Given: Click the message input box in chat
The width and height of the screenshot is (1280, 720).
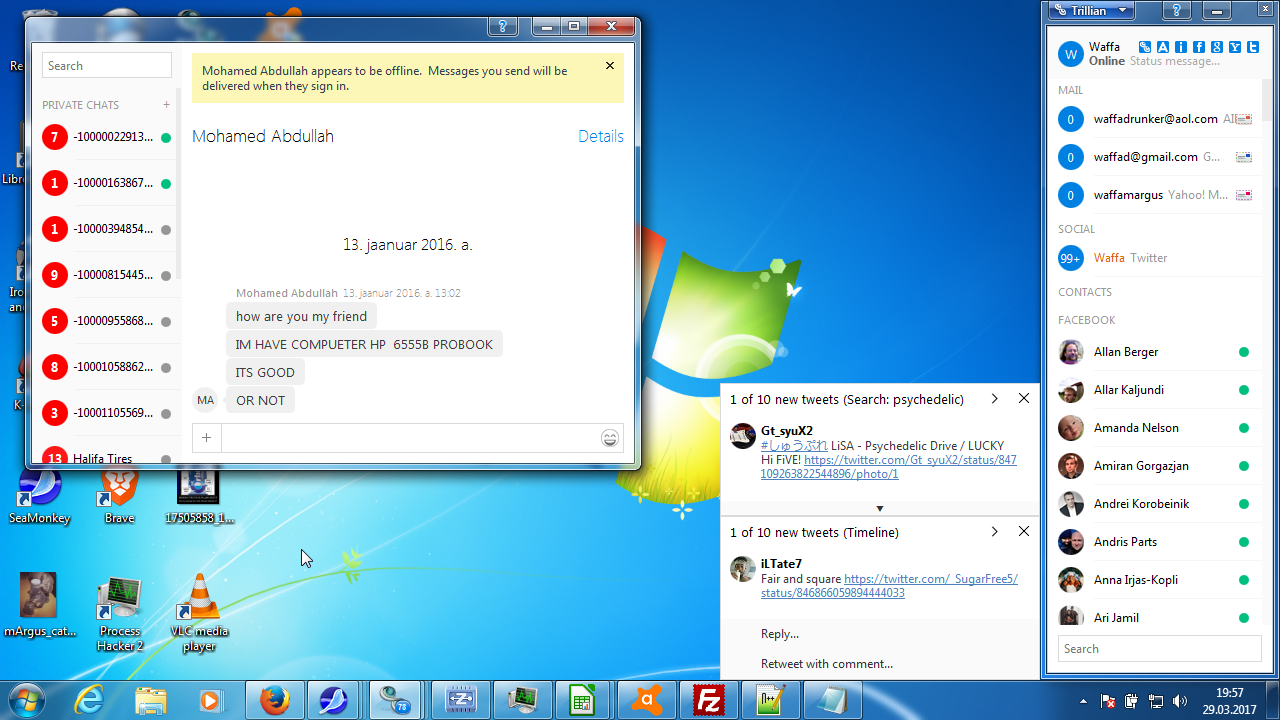Looking at the screenshot, I should [408, 438].
